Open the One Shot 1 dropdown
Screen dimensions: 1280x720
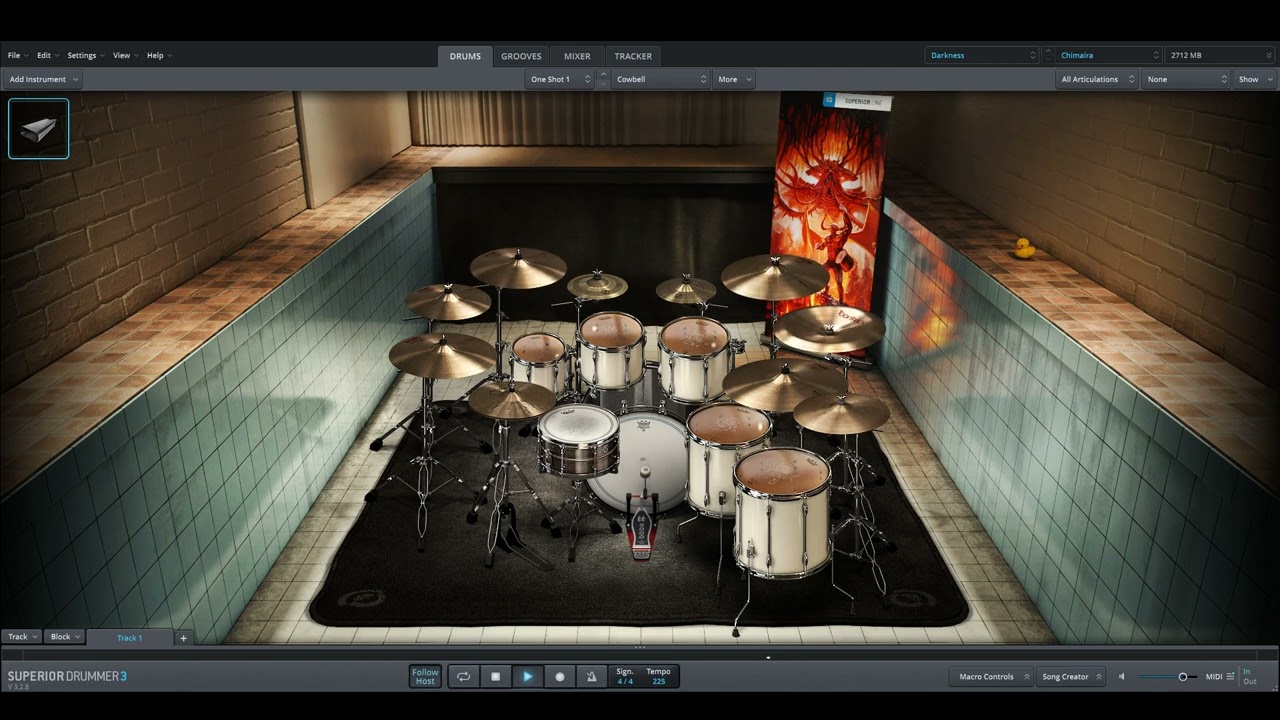click(x=560, y=79)
